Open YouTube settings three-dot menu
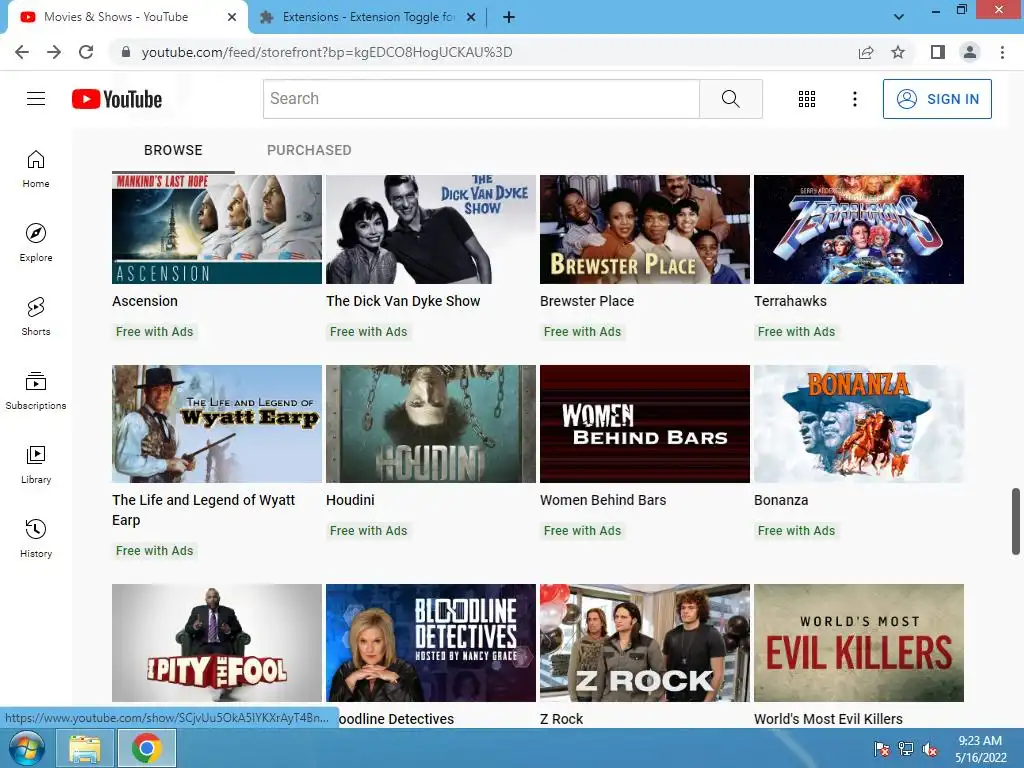 pos(854,99)
